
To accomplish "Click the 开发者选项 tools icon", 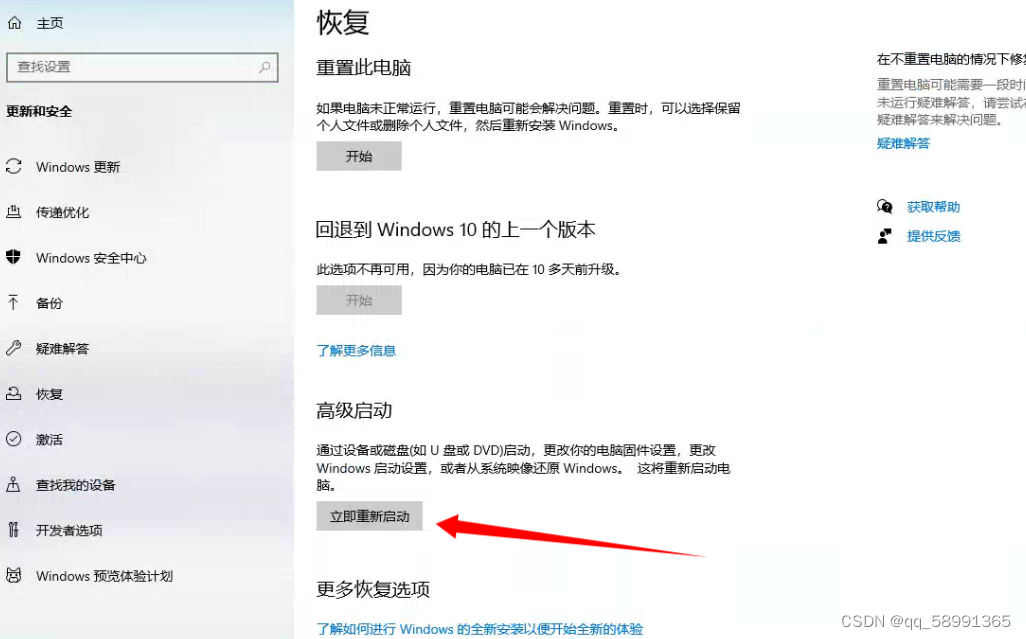I will 13,529.
